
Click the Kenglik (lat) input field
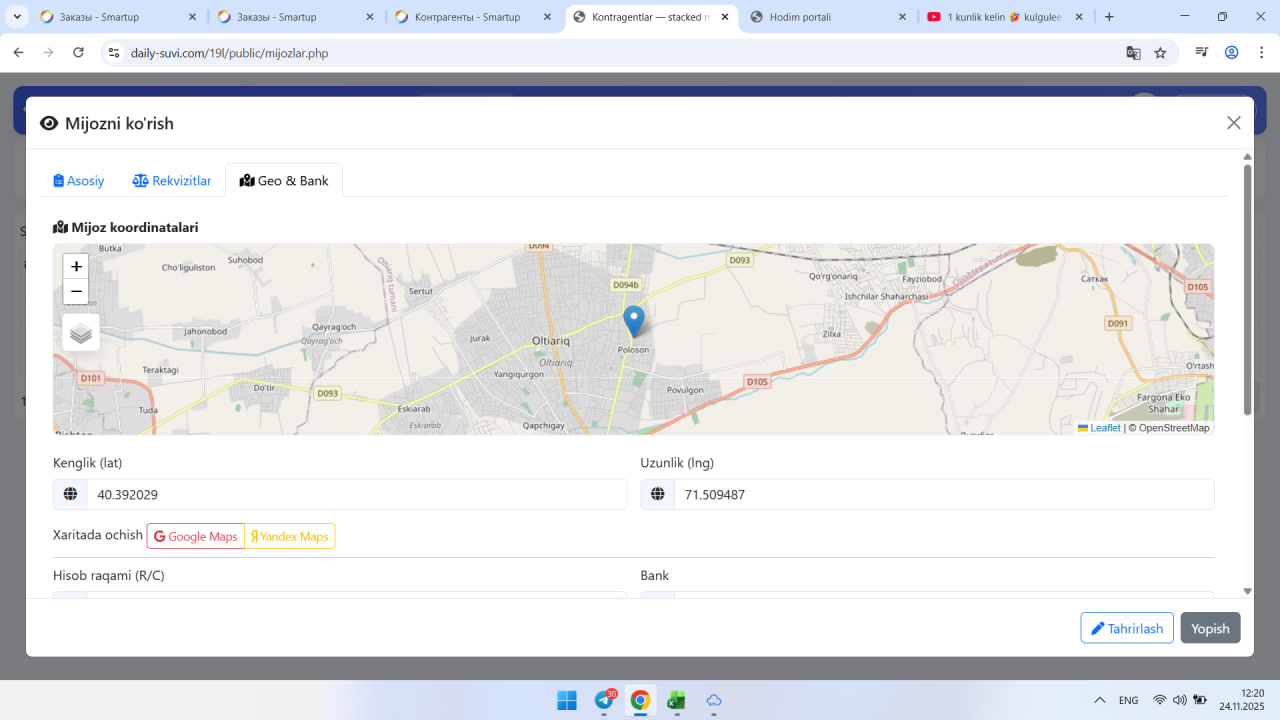click(356, 494)
